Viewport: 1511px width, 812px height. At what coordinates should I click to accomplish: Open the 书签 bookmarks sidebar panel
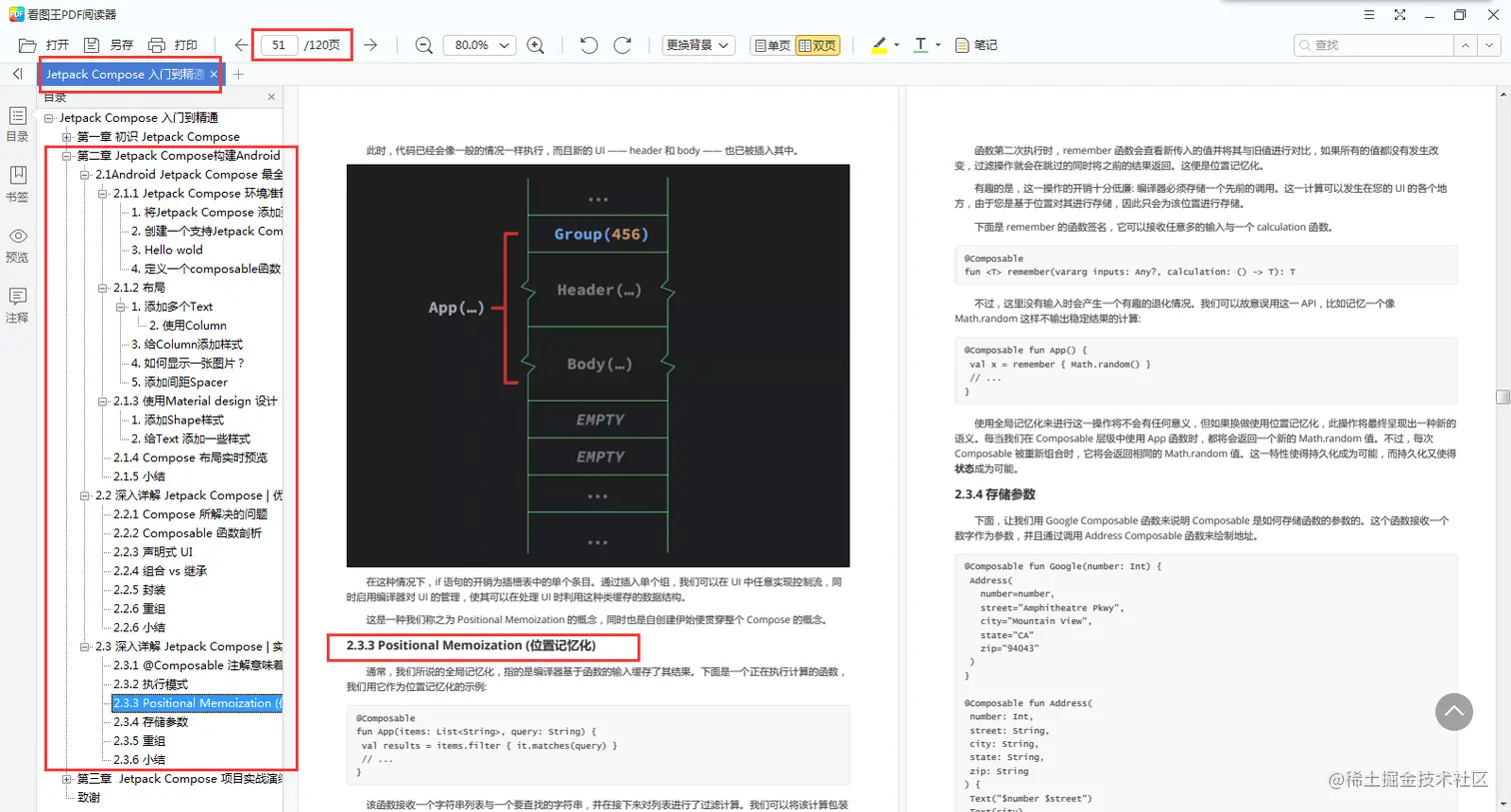pos(17,184)
